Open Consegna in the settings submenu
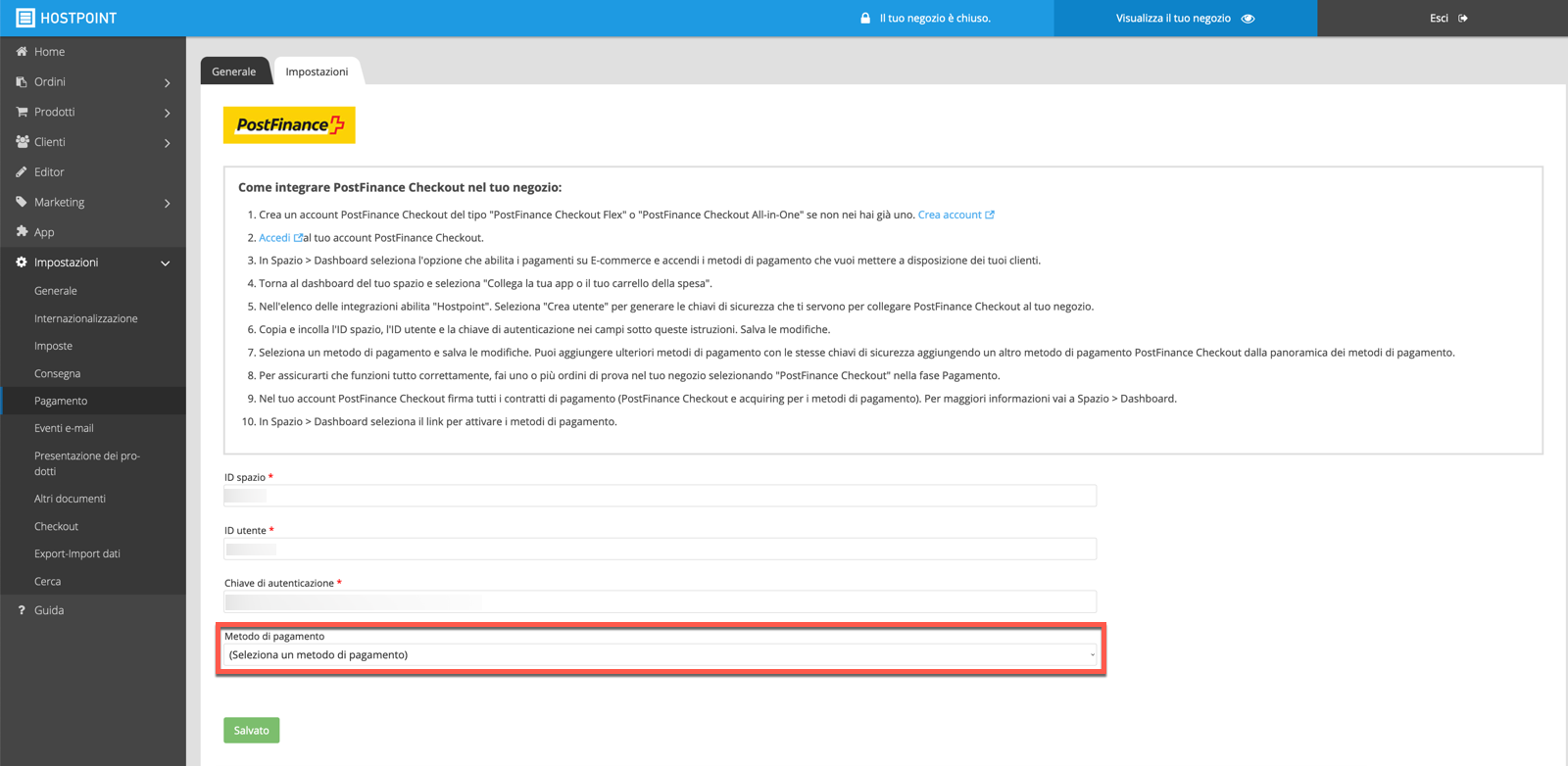 57,373
